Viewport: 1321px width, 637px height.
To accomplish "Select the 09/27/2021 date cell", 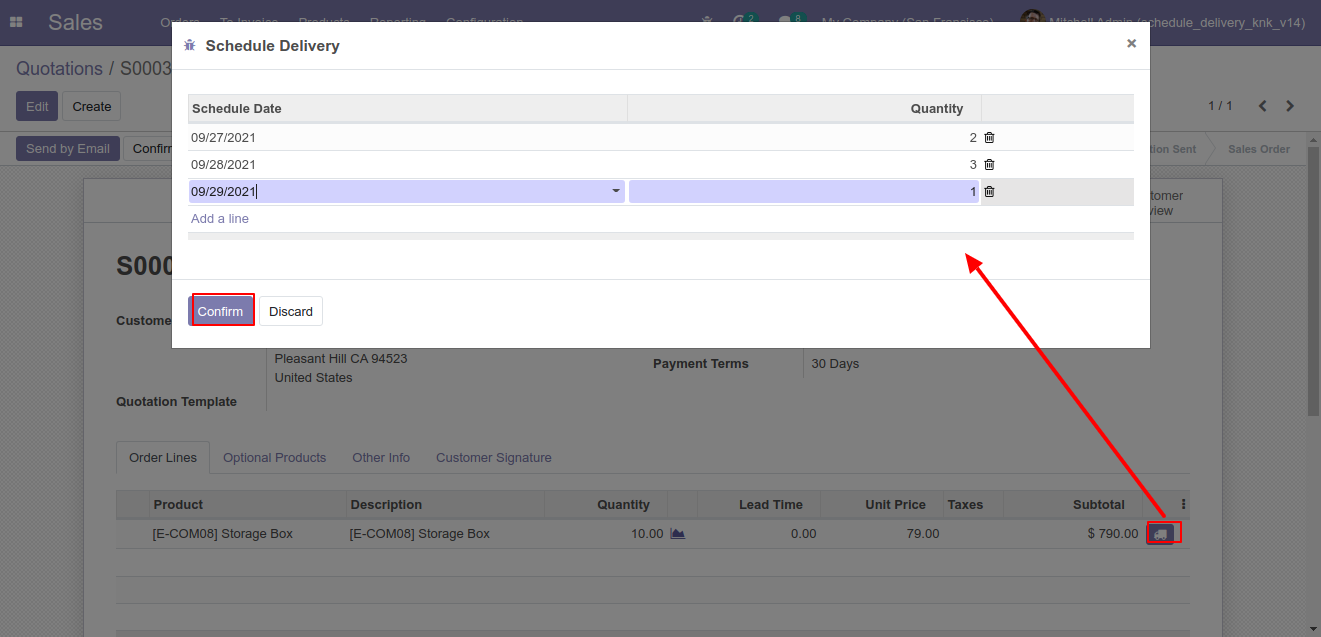I will tap(408, 138).
